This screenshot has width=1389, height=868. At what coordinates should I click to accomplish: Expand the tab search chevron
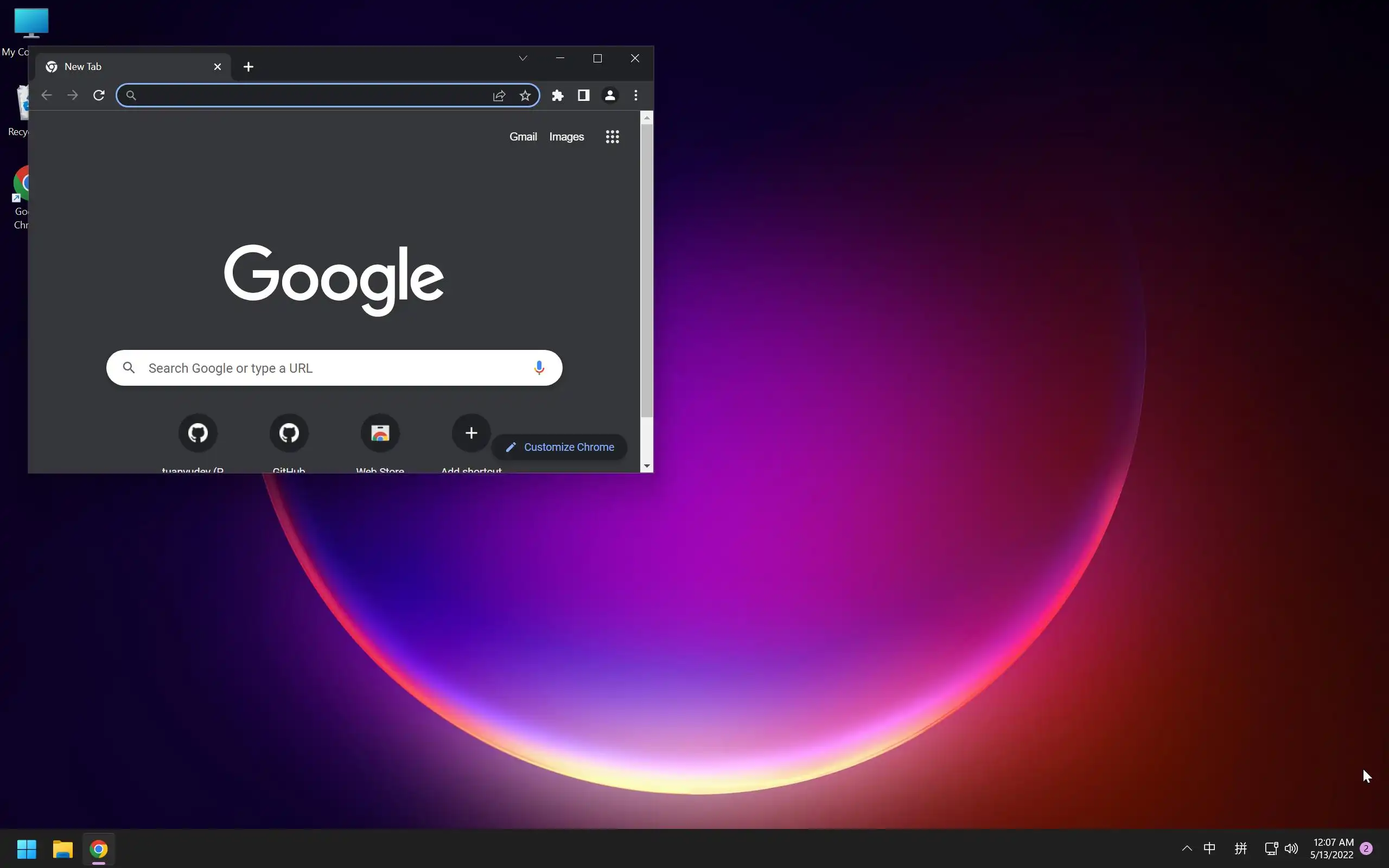click(x=523, y=58)
